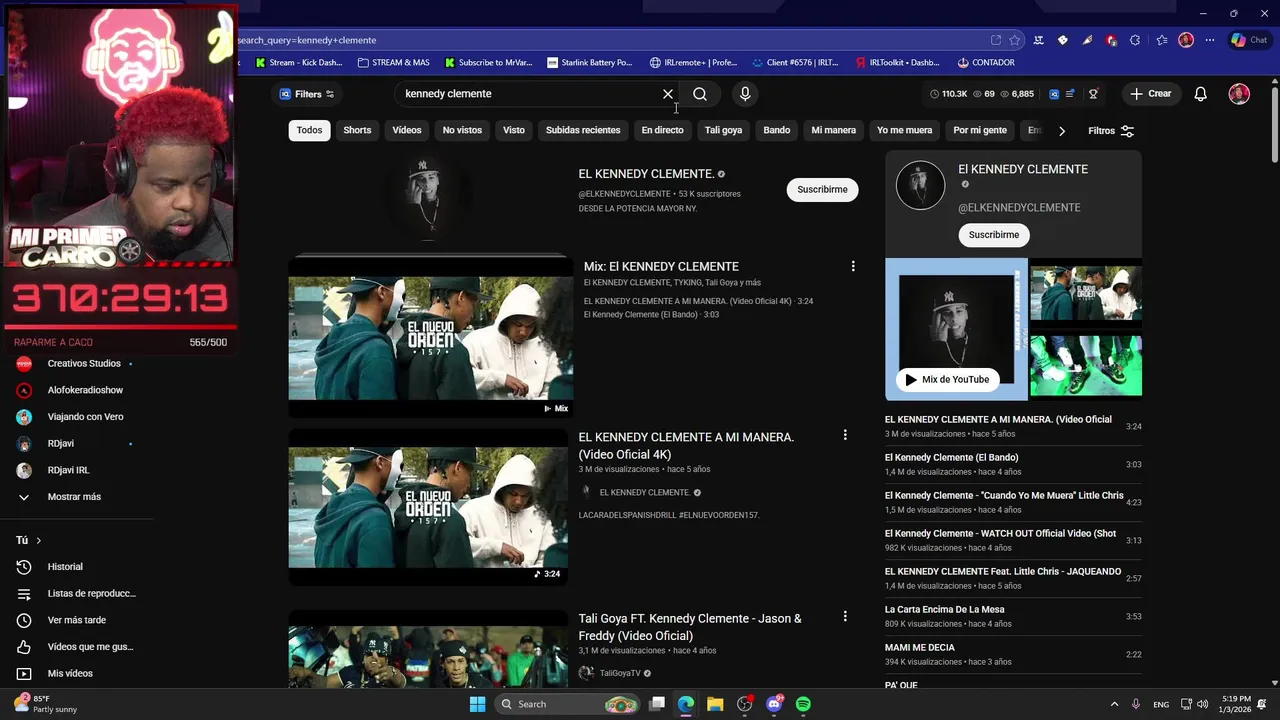Click the trophy icon in stats bar

[x=1093, y=94]
